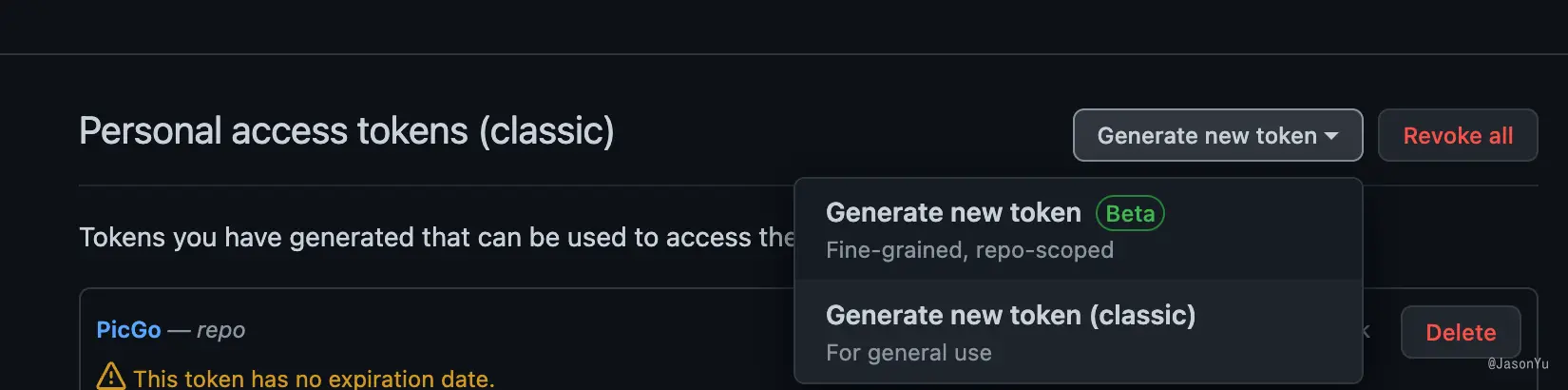1568x390 pixels.
Task: Select Generate new token (classic) menu entry
Action: pyautogui.click(x=1010, y=316)
